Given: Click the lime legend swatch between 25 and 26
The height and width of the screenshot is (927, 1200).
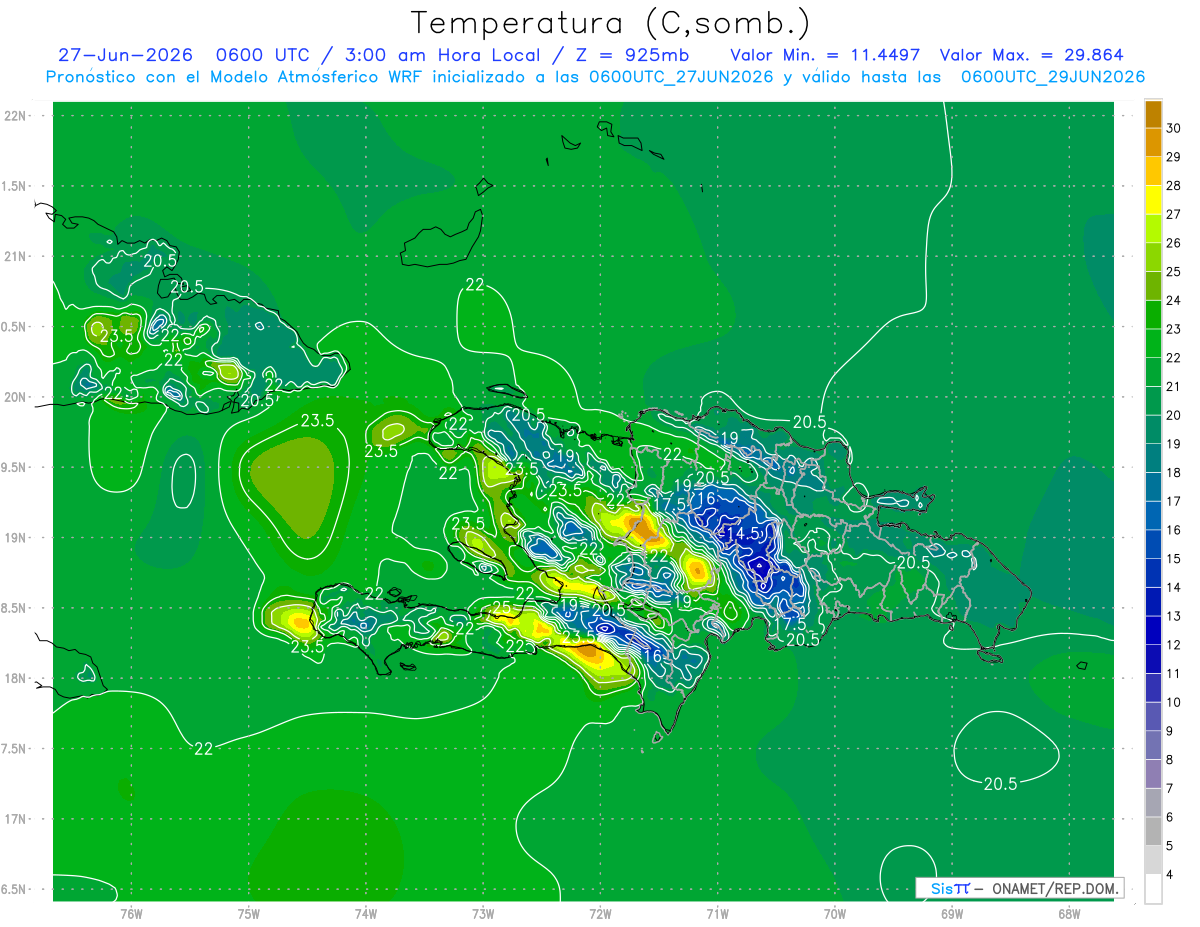Looking at the screenshot, I should (1153, 257).
